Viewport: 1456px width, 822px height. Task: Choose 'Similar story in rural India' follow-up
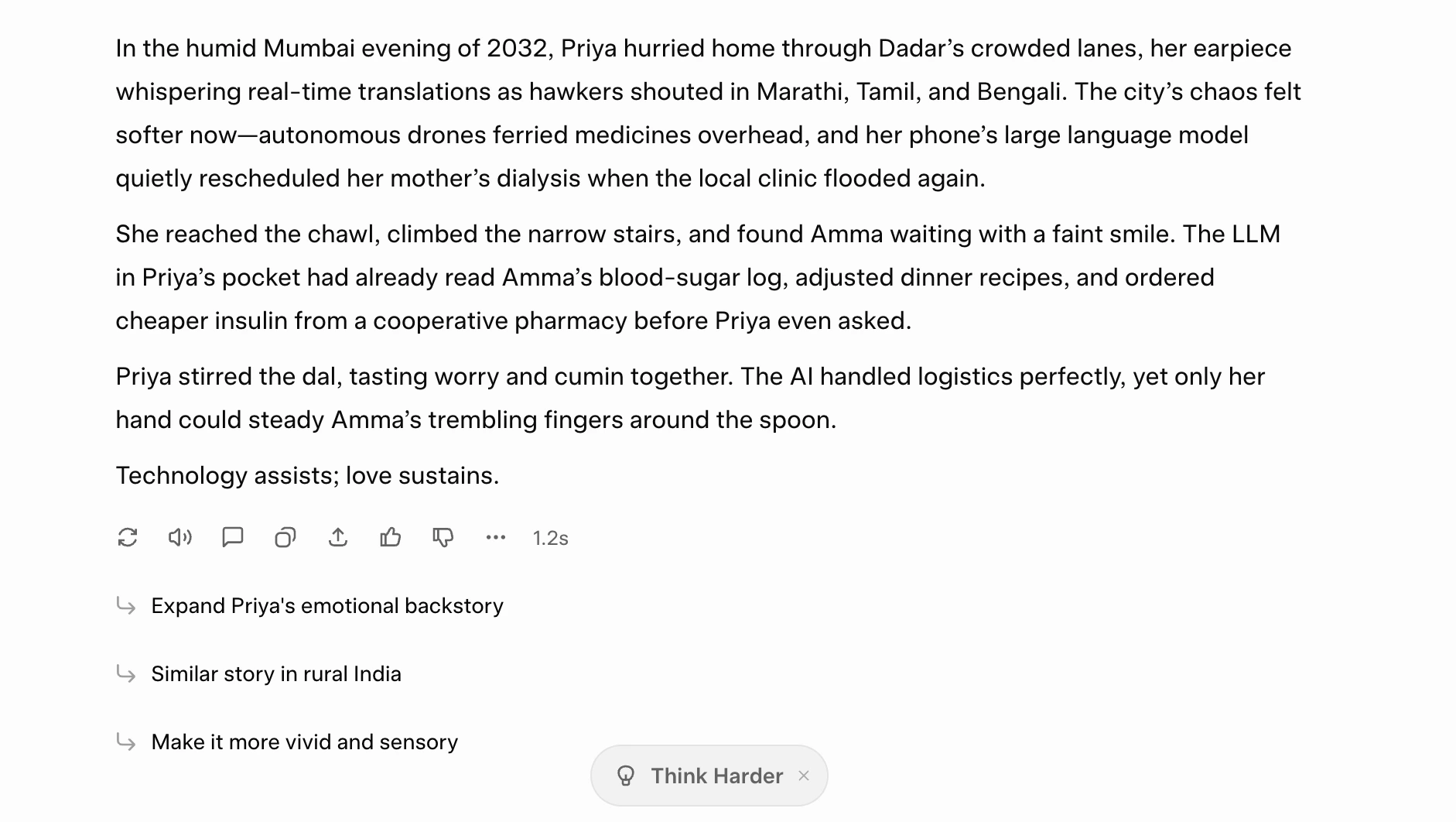(276, 674)
